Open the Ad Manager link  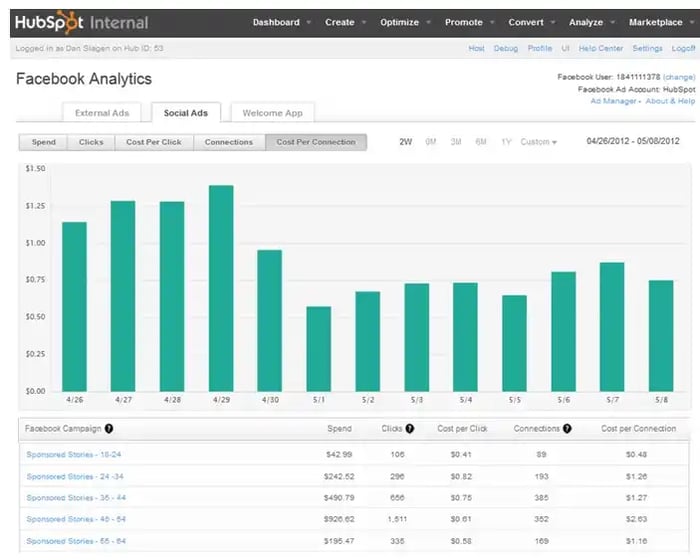click(x=613, y=101)
